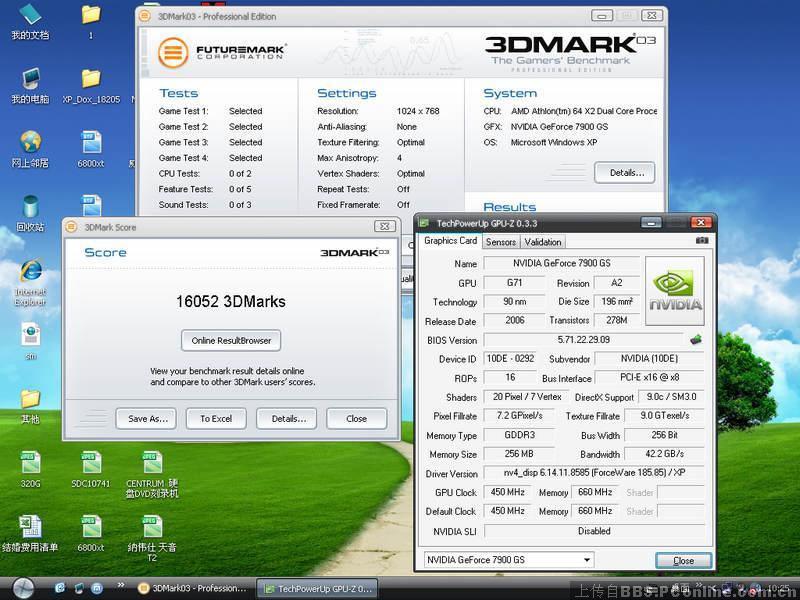Click Online ResultBrowser button
Viewport: 800px width, 600px height.
tap(231, 340)
